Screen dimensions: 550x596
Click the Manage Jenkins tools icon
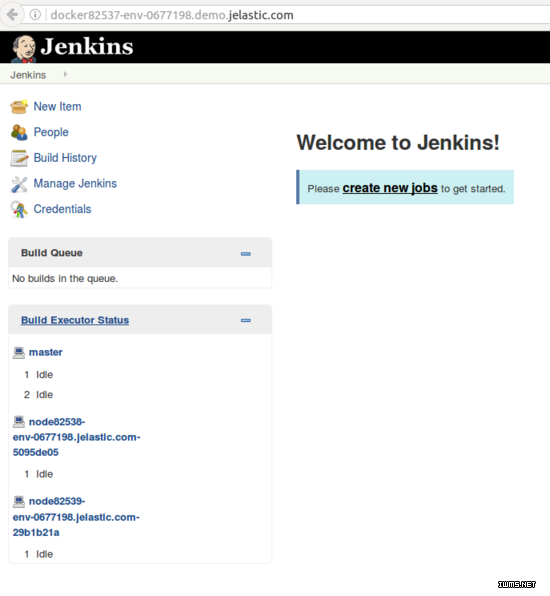(x=19, y=184)
